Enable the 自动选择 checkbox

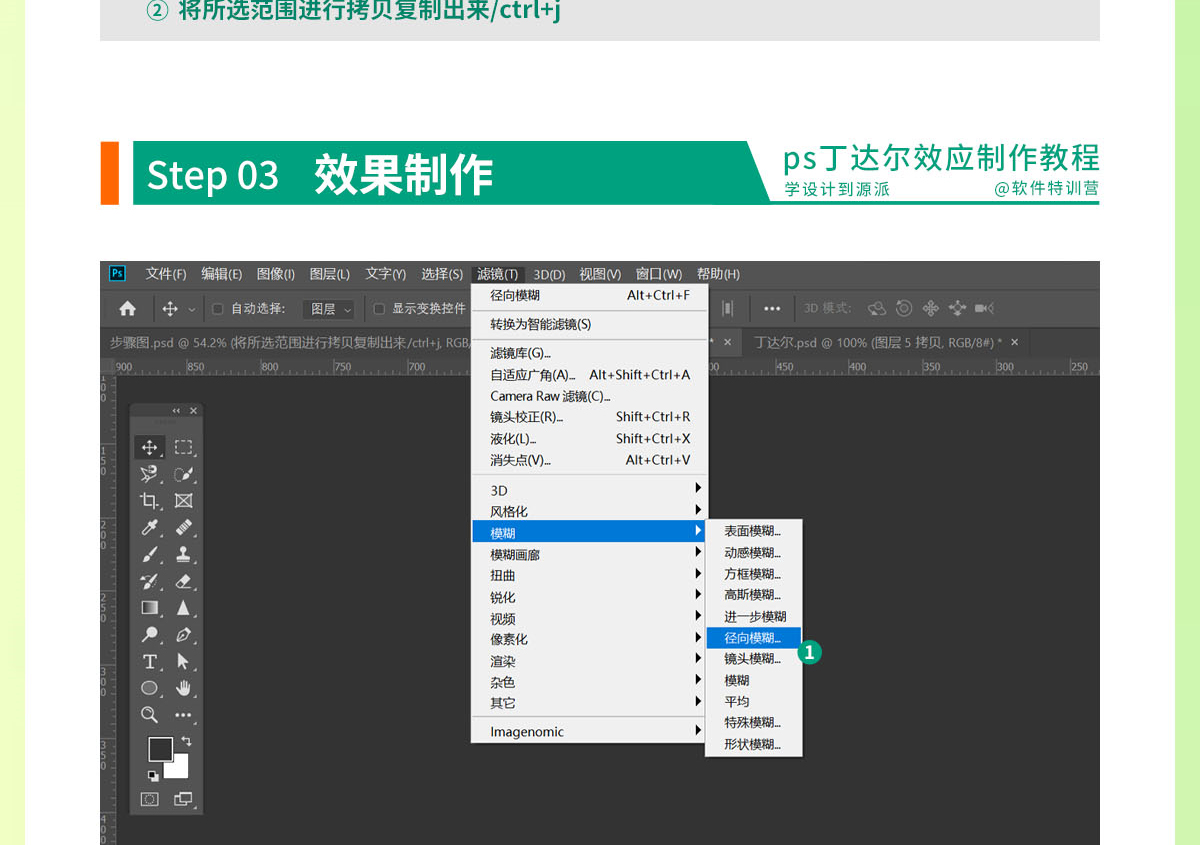click(x=218, y=309)
